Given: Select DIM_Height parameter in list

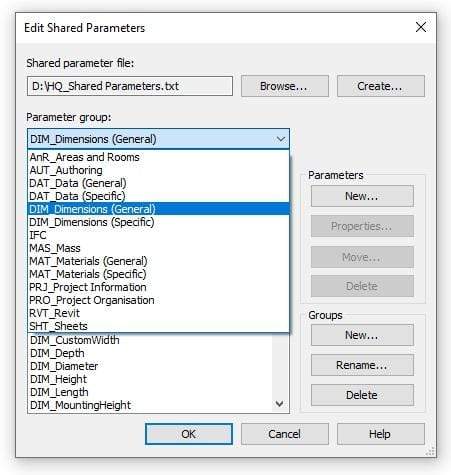Looking at the screenshot, I should (x=150, y=379).
